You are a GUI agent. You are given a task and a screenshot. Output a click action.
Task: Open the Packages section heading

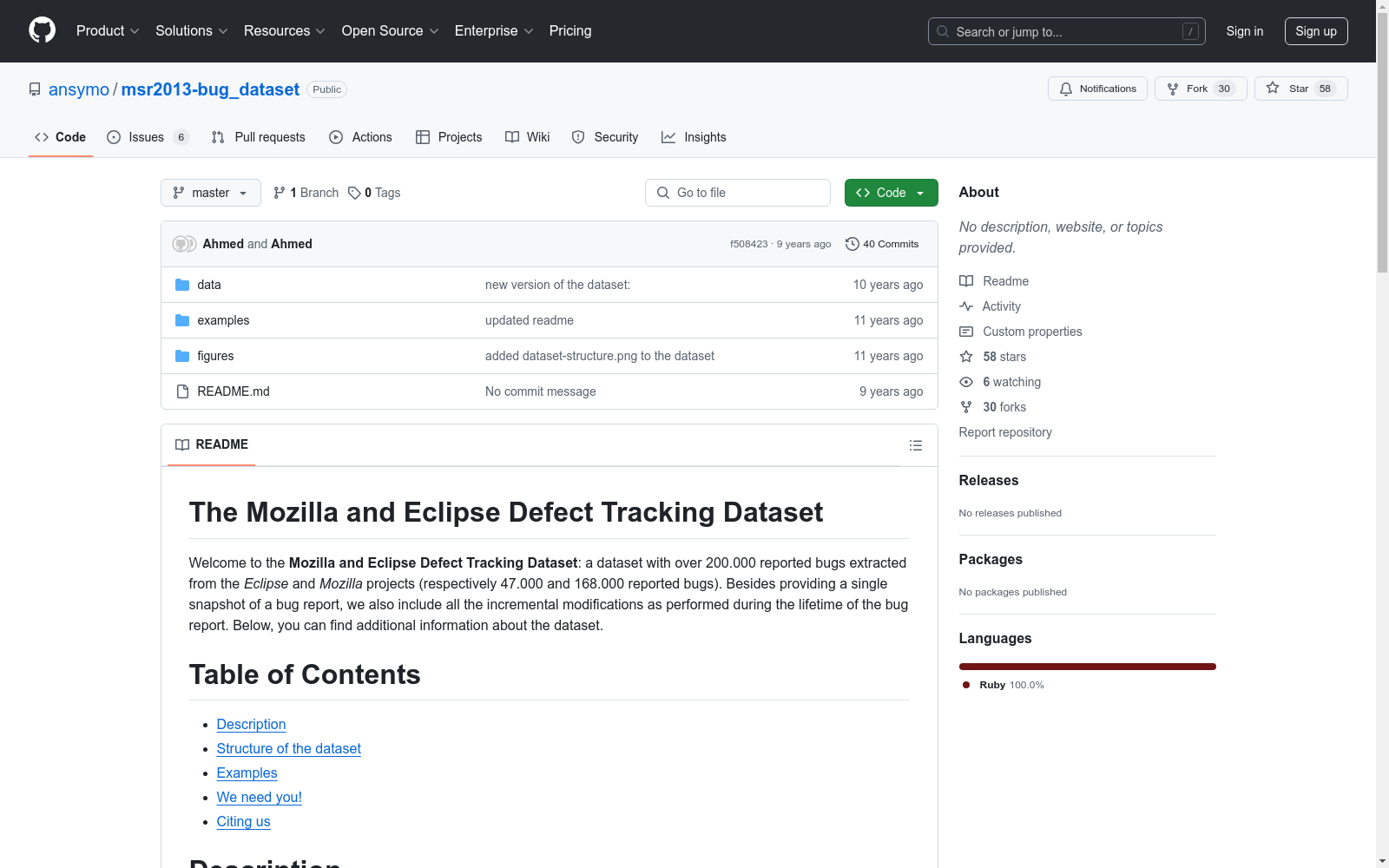pyautogui.click(x=991, y=559)
